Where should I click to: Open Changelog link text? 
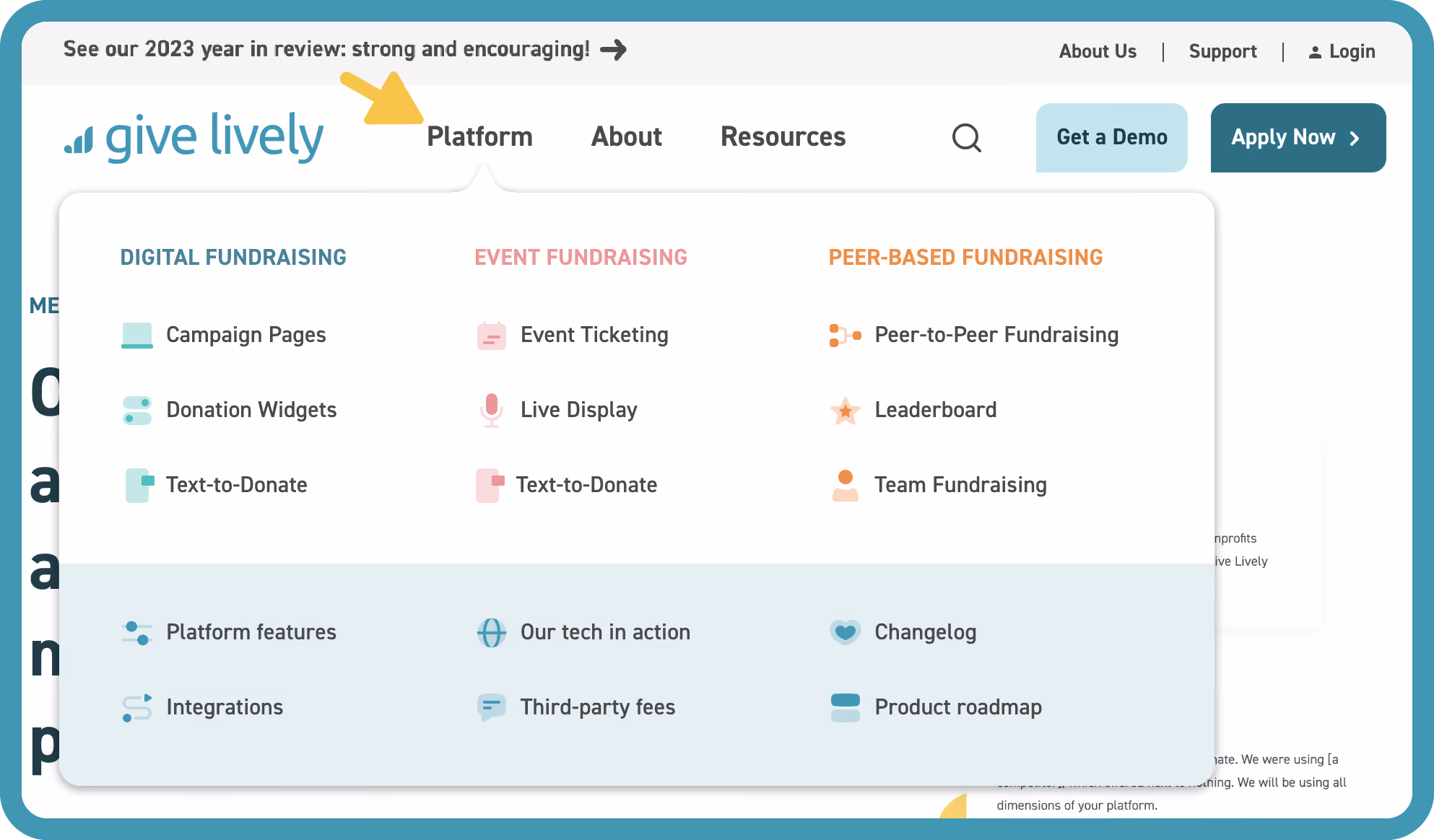click(x=926, y=633)
